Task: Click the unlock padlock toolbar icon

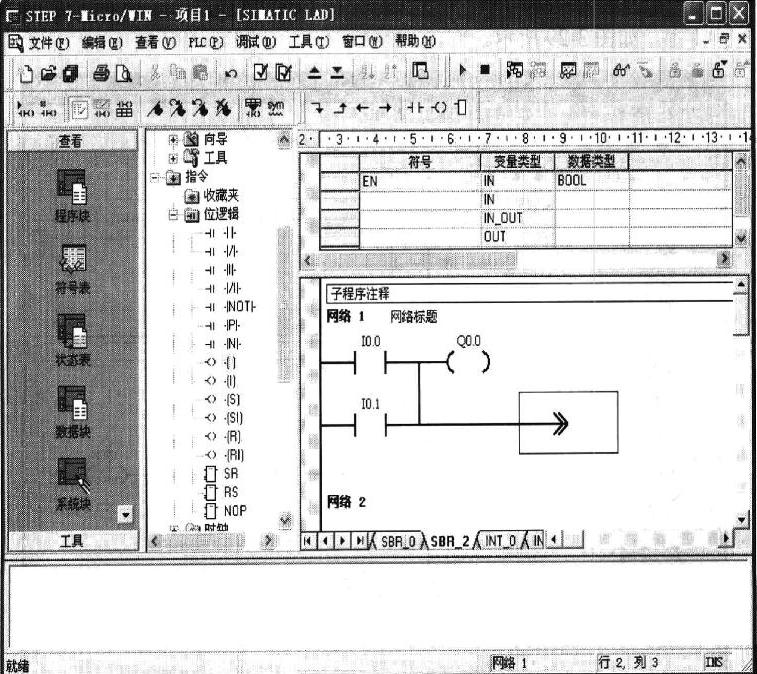Action: [719, 69]
